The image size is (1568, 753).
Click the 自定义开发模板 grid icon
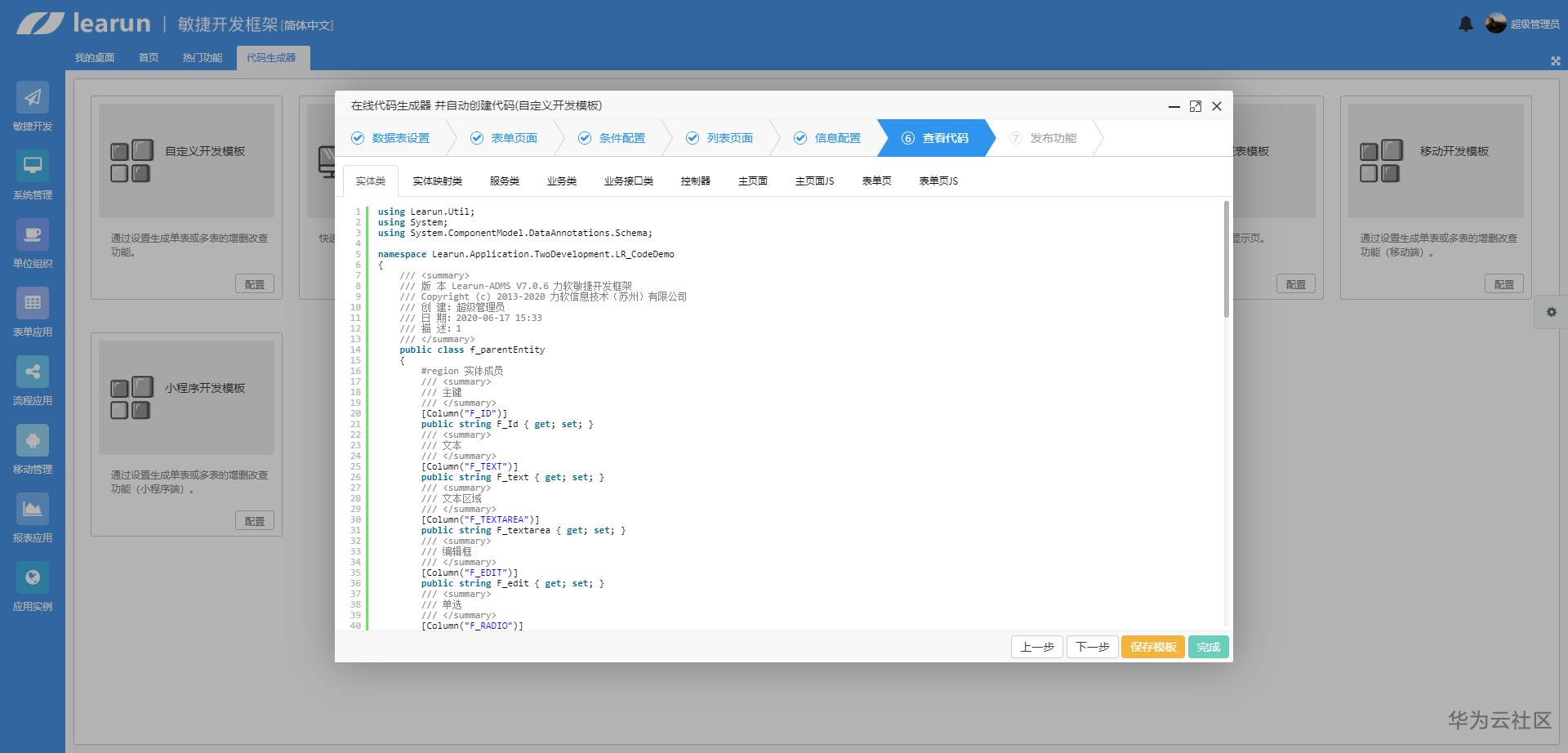click(x=131, y=161)
